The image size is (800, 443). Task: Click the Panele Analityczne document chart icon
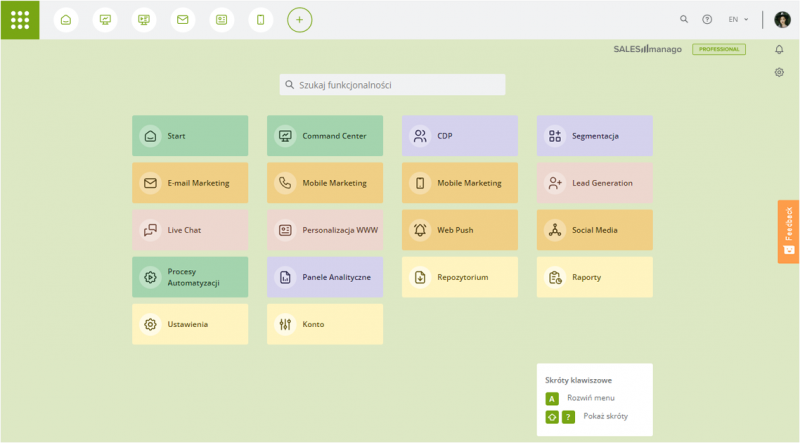(285, 277)
